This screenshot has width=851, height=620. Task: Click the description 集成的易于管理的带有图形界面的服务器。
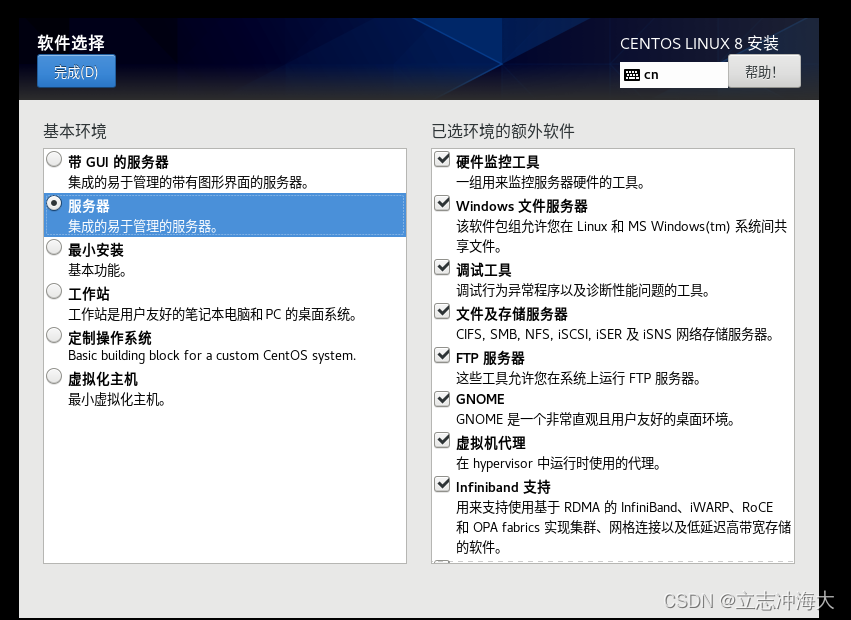188,182
